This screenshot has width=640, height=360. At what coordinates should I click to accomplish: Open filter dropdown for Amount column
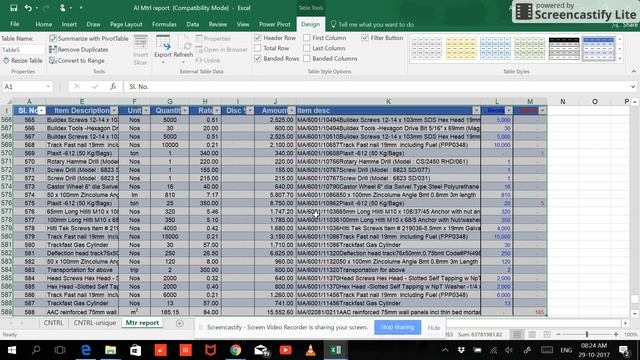(x=291, y=111)
